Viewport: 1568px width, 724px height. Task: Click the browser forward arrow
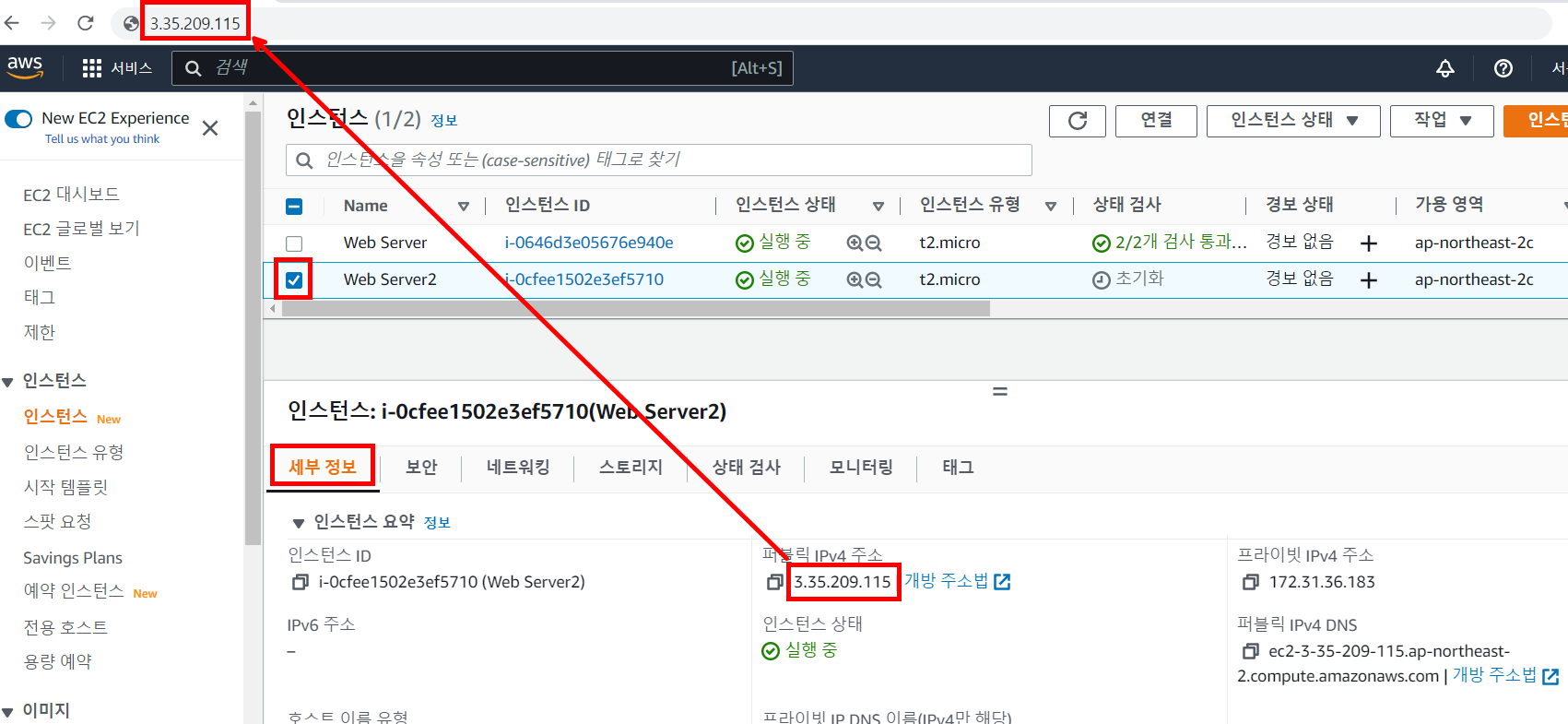tap(49, 23)
